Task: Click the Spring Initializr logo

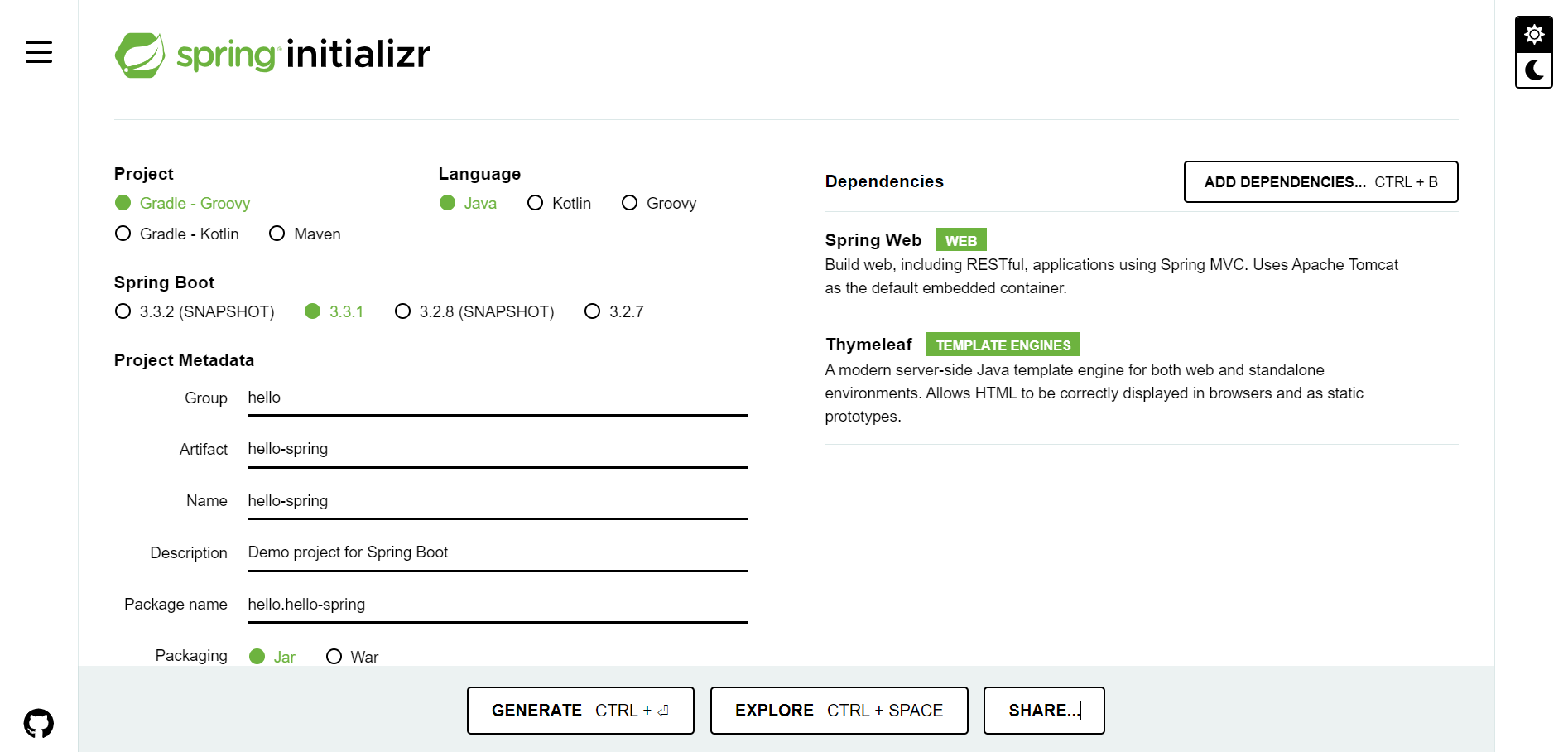Action: 272,55
